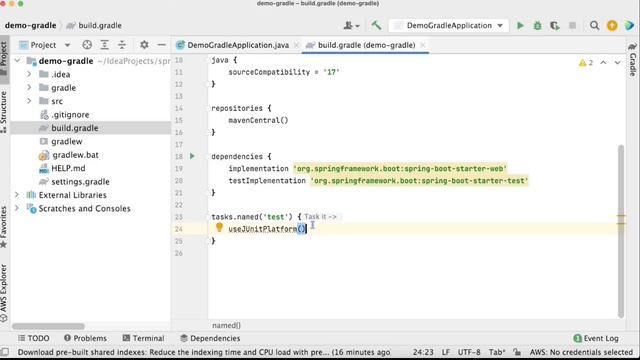Click the orange update notification icon
Viewport: 640px width, 360px height.
[x=612, y=25]
